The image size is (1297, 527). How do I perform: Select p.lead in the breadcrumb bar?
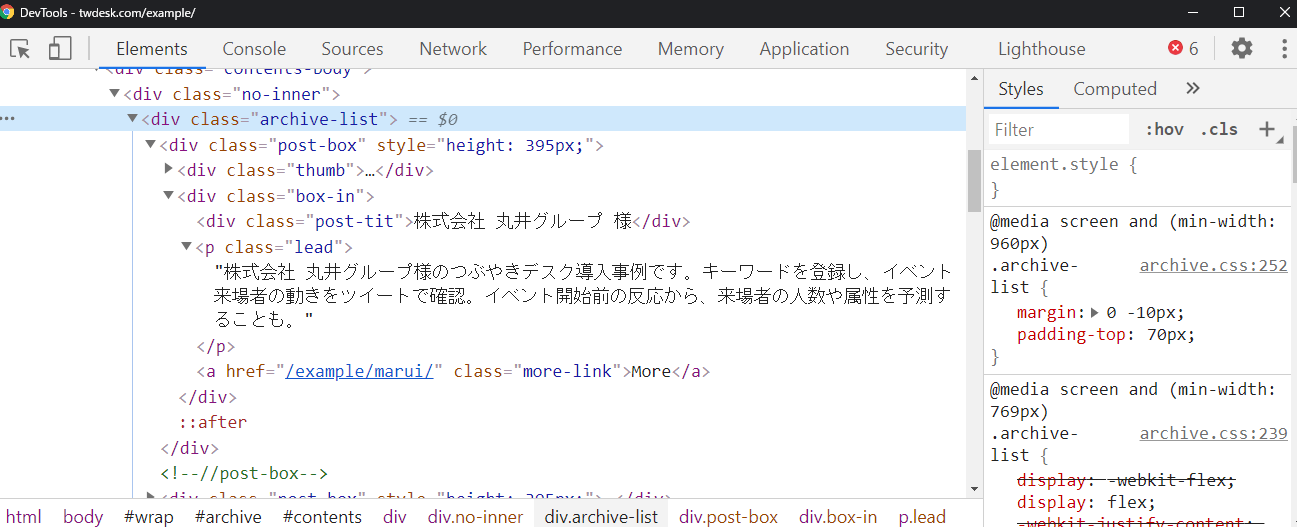click(921, 516)
